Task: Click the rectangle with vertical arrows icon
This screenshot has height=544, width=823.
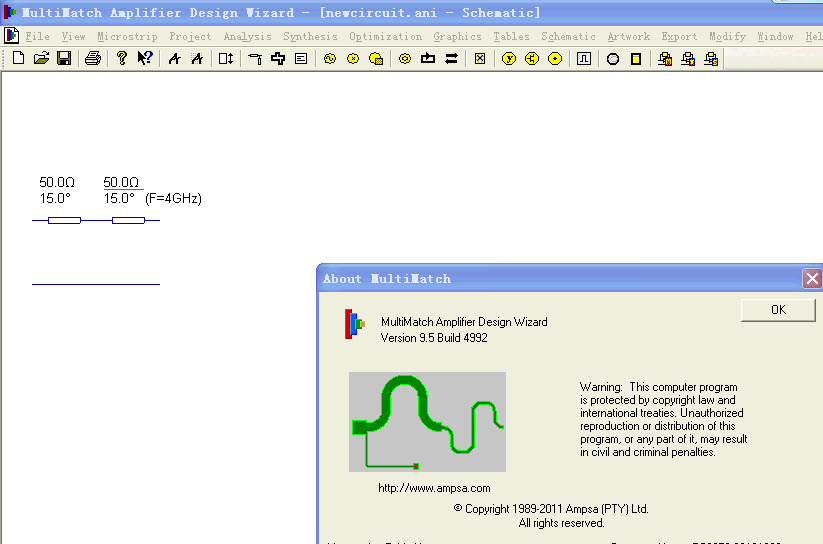Action: pyautogui.click(x=226, y=58)
